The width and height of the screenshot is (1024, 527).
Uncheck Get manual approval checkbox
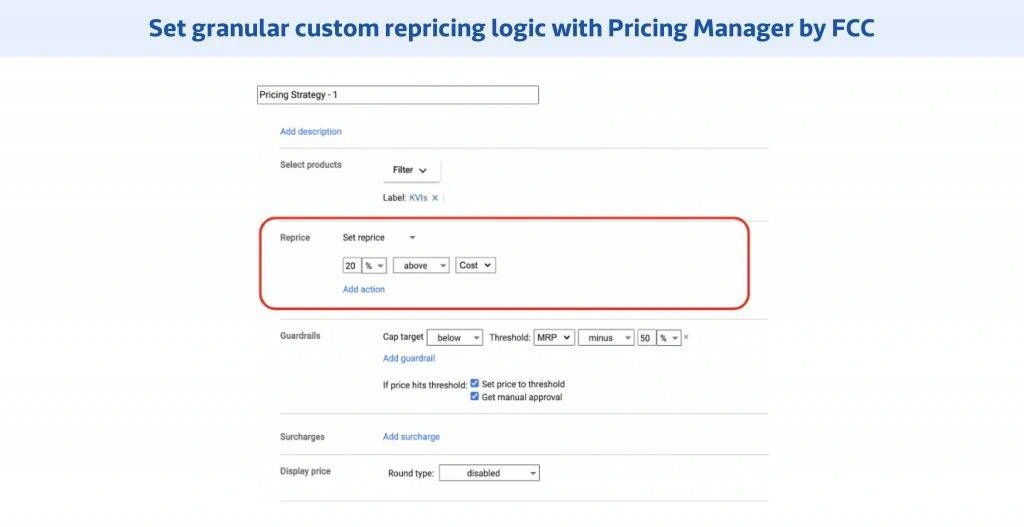point(475,397)
